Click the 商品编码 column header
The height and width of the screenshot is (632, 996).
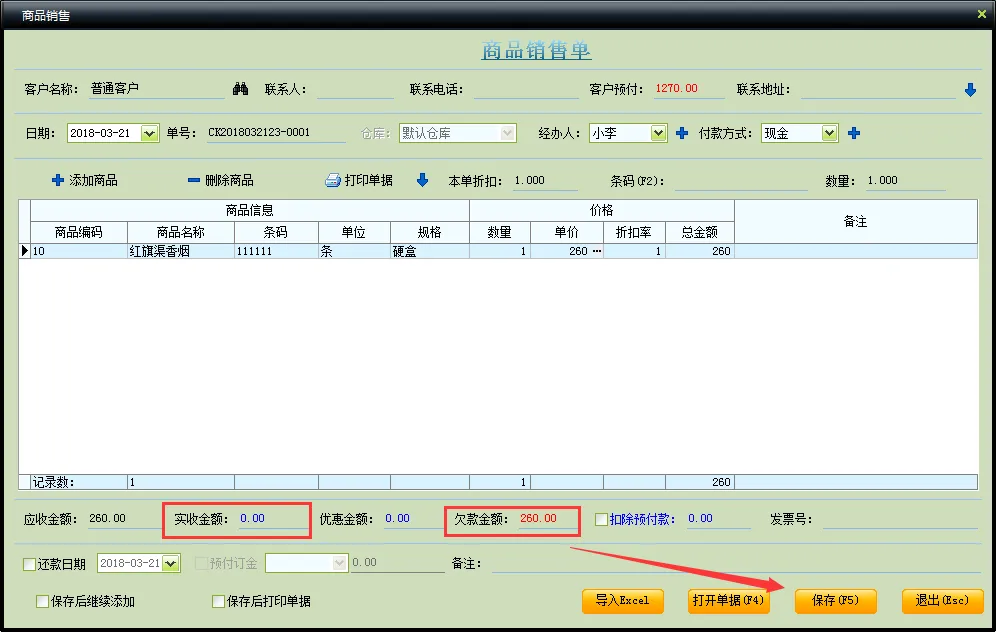[x=79, y=232]
